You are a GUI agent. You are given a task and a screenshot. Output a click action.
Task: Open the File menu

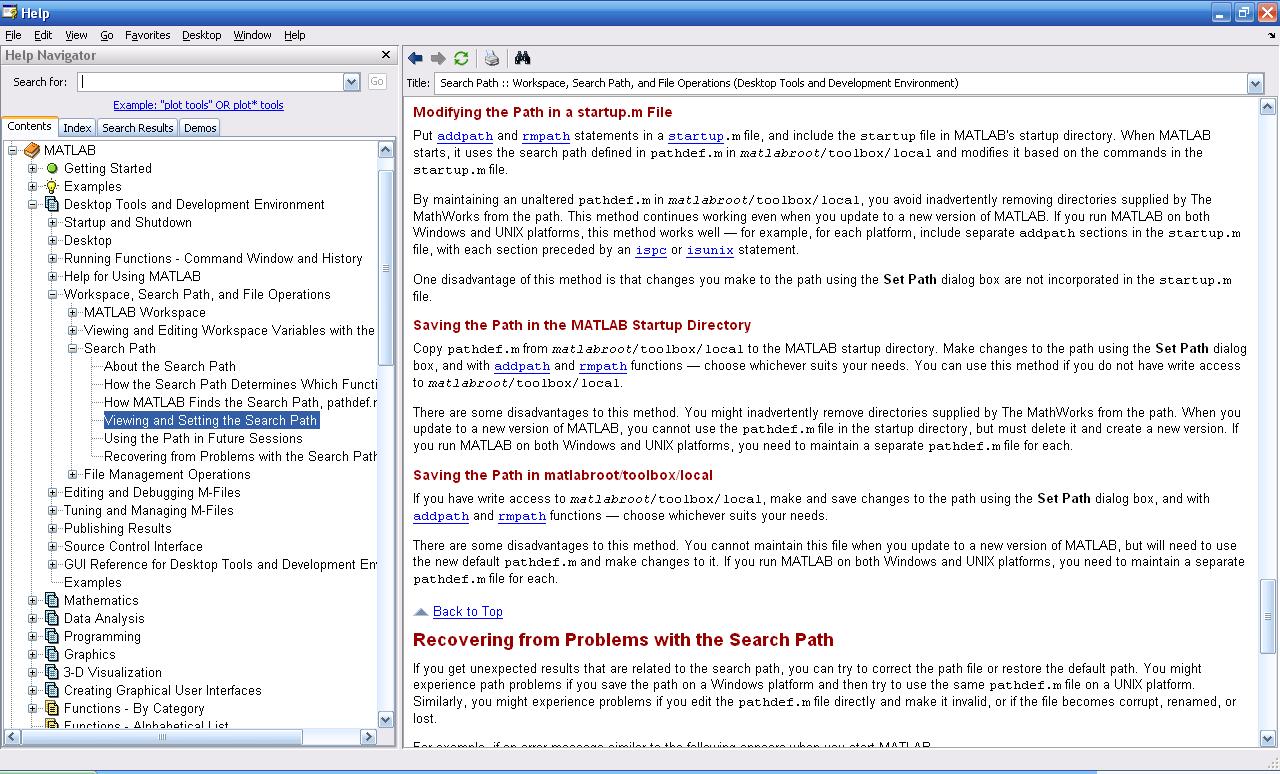(13, 35)
